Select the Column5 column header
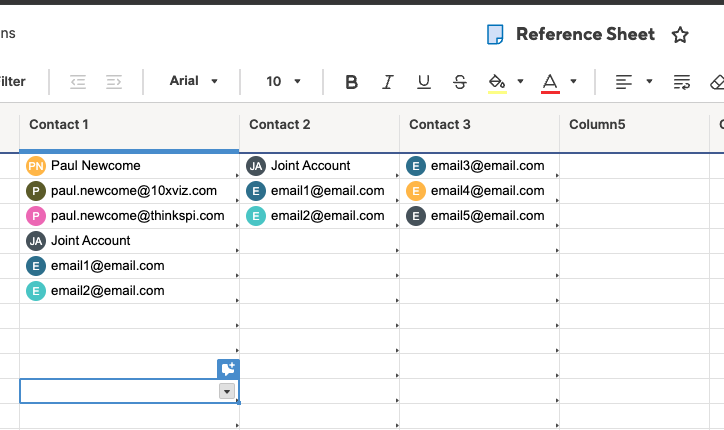The height and width of the screenshot is (430, 724). 634,125
